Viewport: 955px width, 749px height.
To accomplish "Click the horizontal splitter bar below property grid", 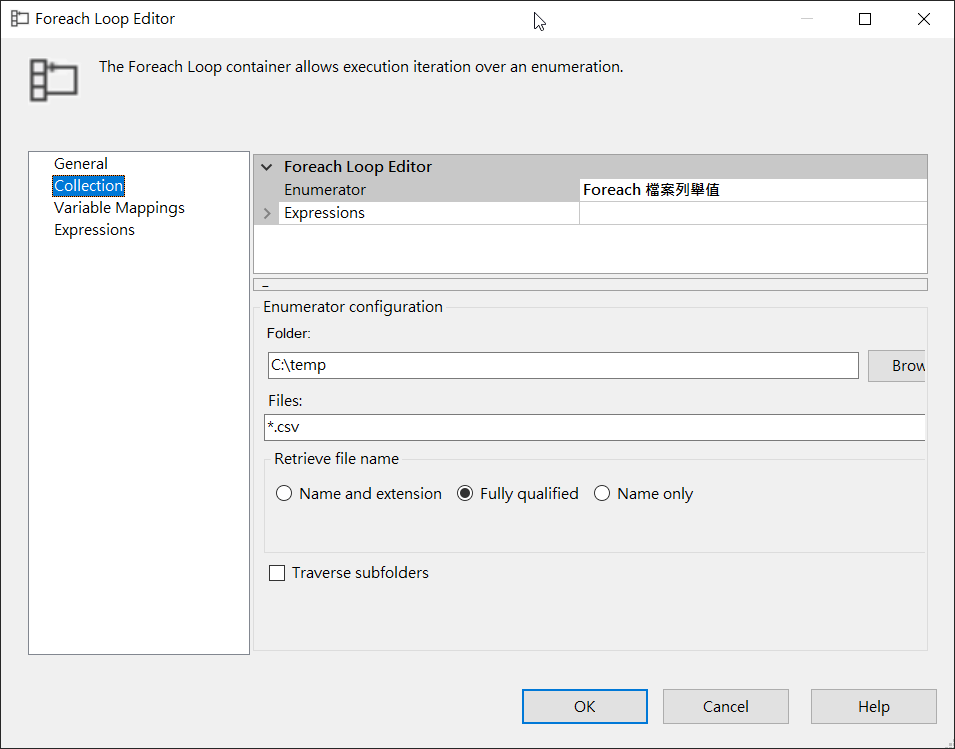I will 590,285.
